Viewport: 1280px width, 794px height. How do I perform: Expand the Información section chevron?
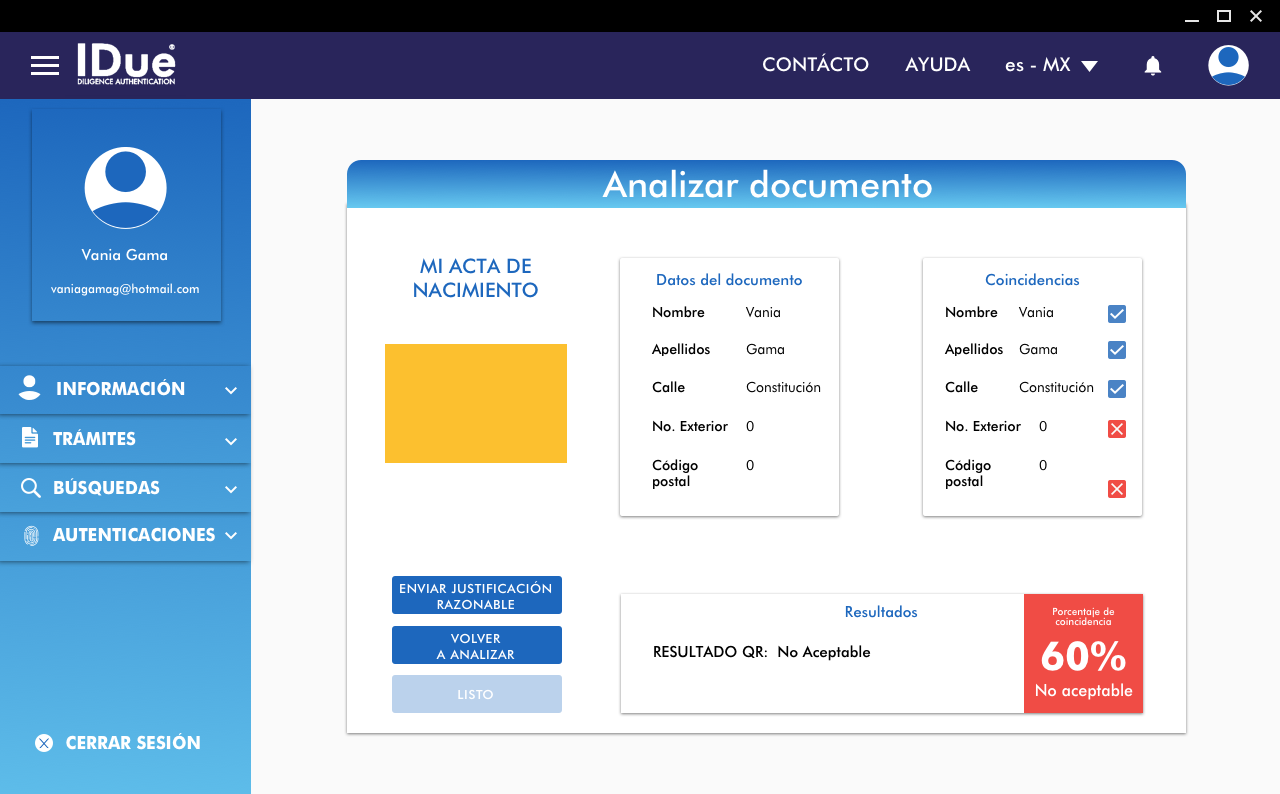click(x=231, y=390)
